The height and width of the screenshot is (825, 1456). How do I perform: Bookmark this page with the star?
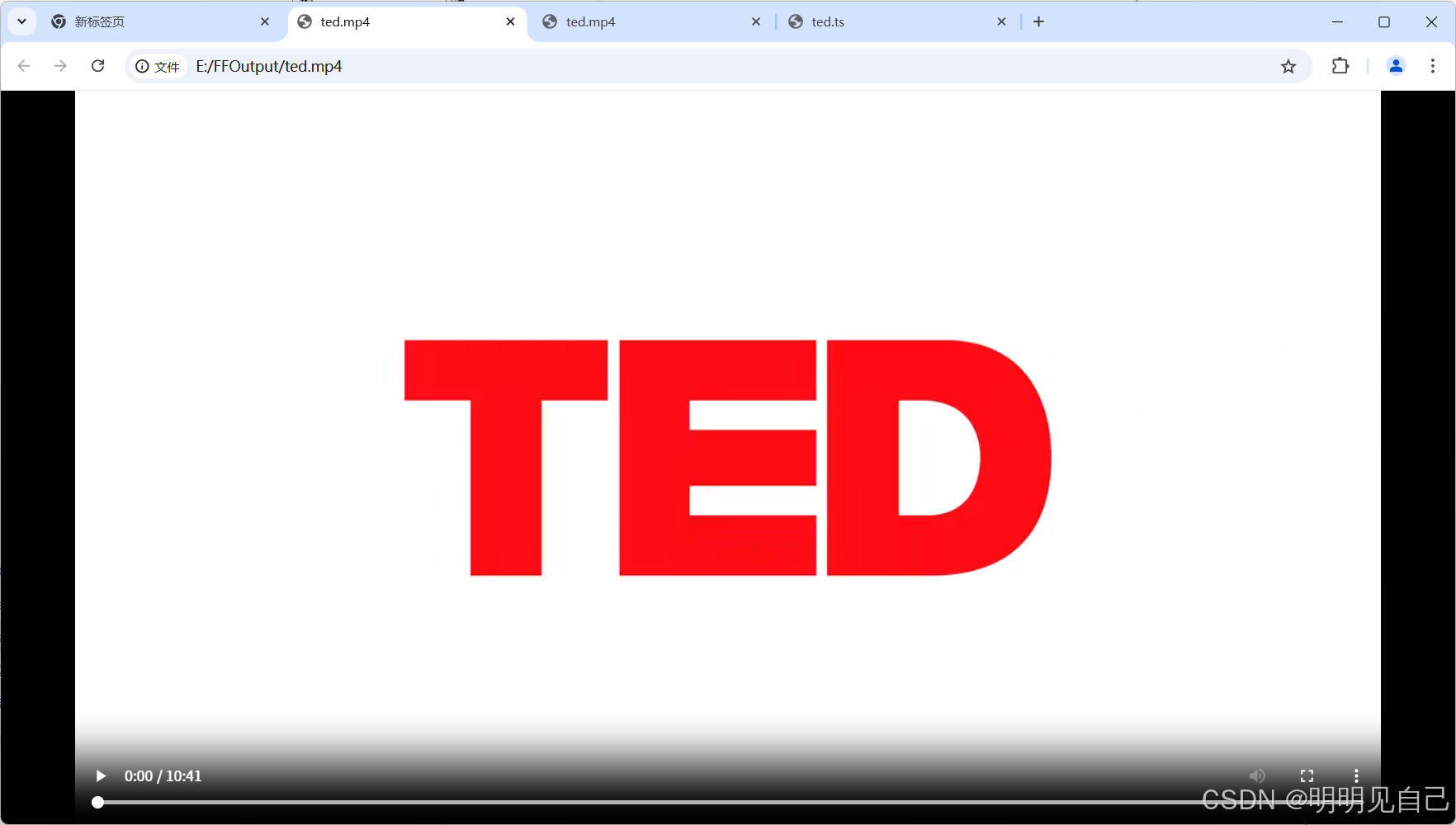click(x=1288, y=66)
